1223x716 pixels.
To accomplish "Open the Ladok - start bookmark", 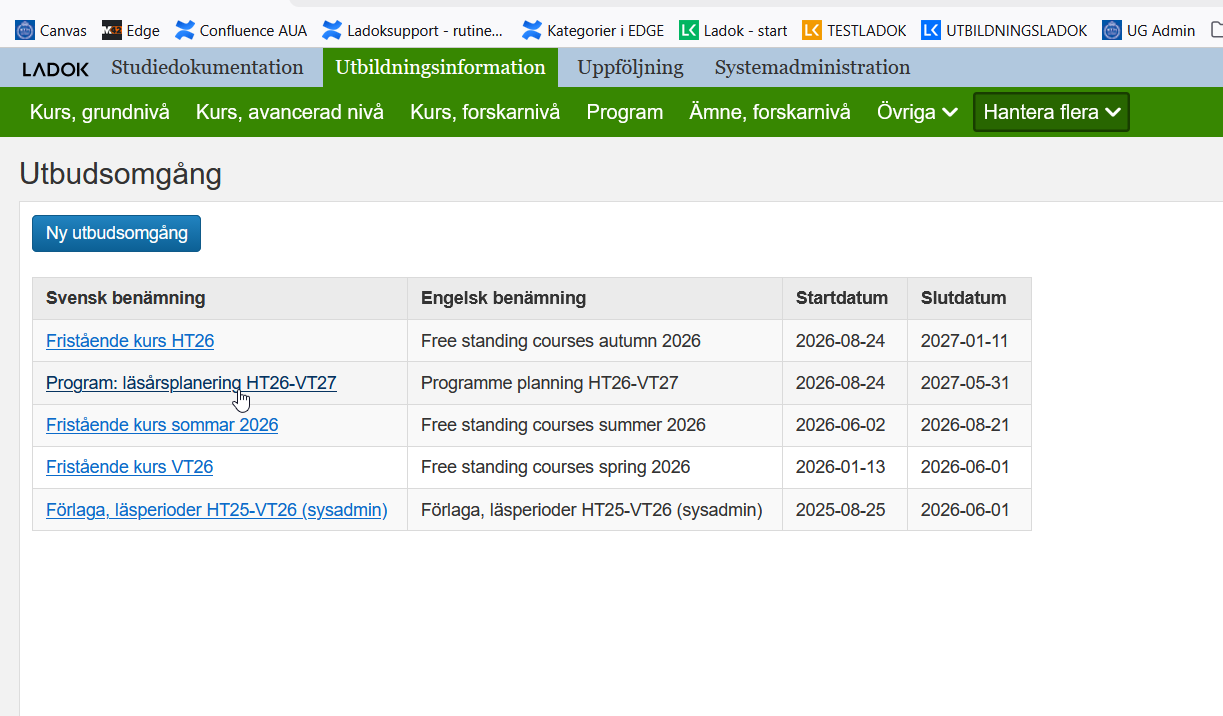I will pyautogui.click(x=733, y=30).
